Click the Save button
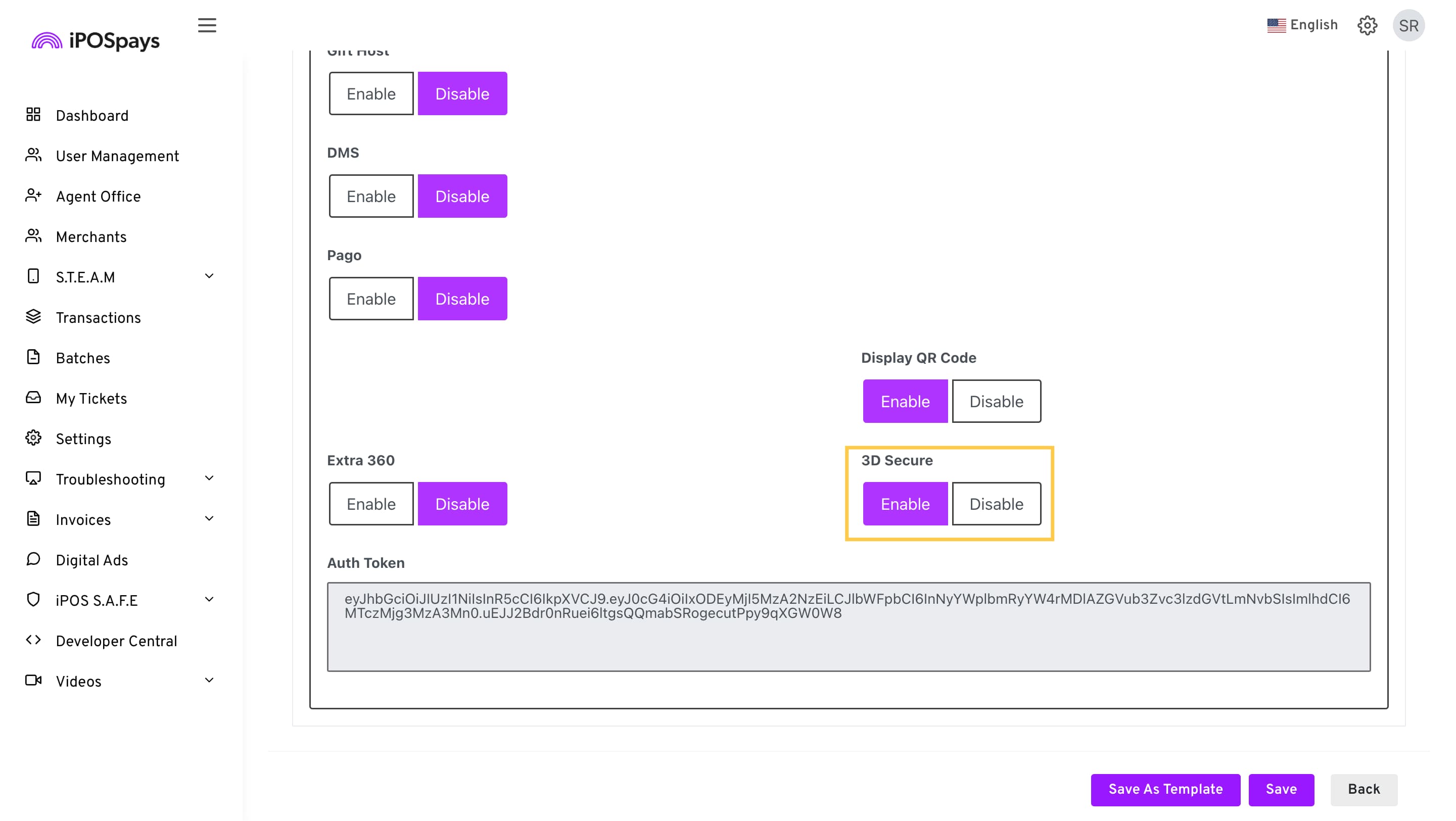 [1281, 790]
